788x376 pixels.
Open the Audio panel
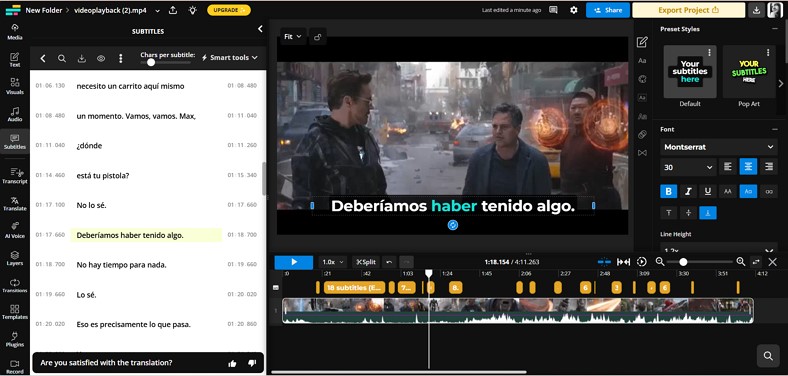click(x=15, y=114)
